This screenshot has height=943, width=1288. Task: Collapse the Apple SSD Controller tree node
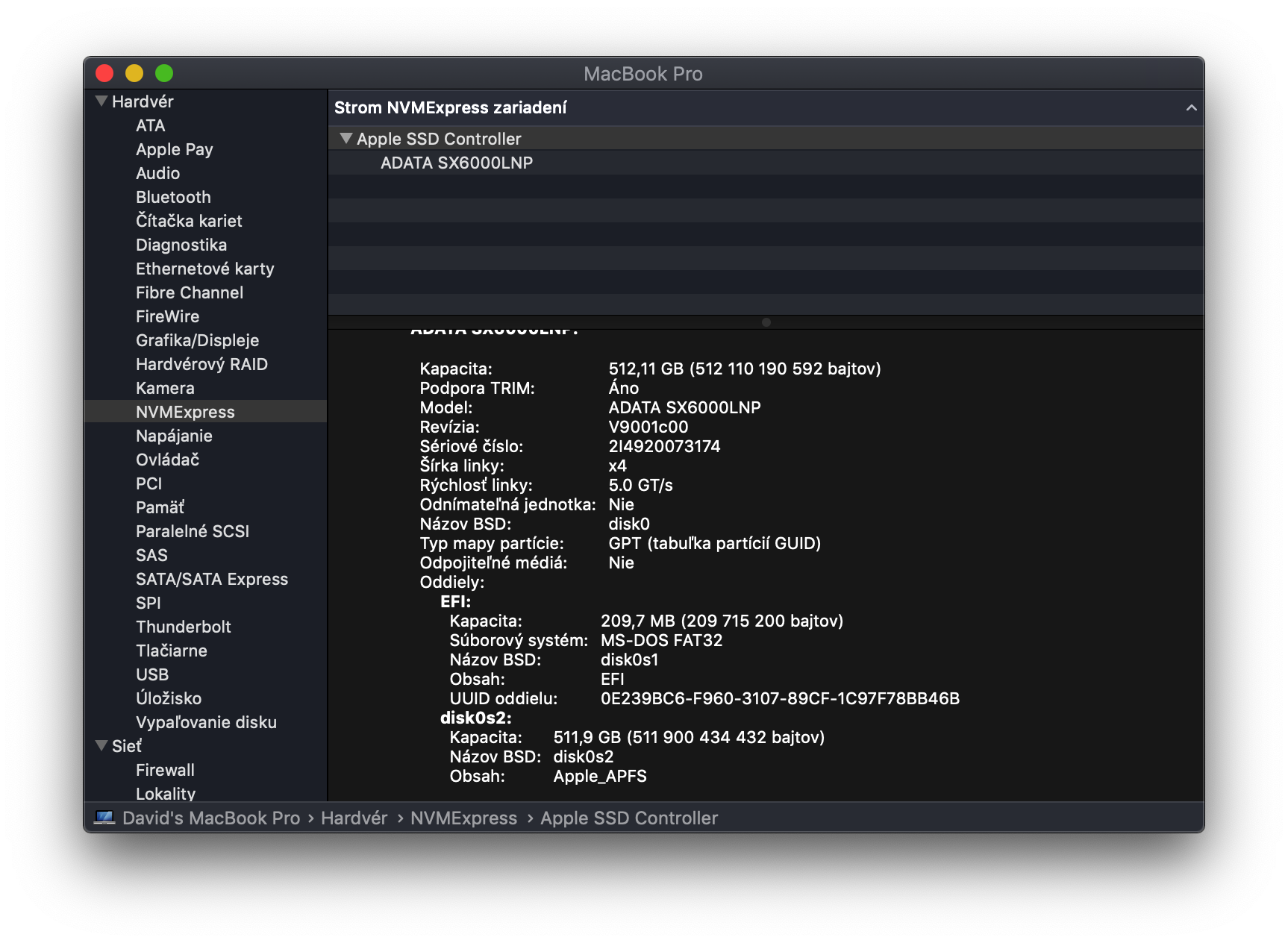tap(346, 138)
